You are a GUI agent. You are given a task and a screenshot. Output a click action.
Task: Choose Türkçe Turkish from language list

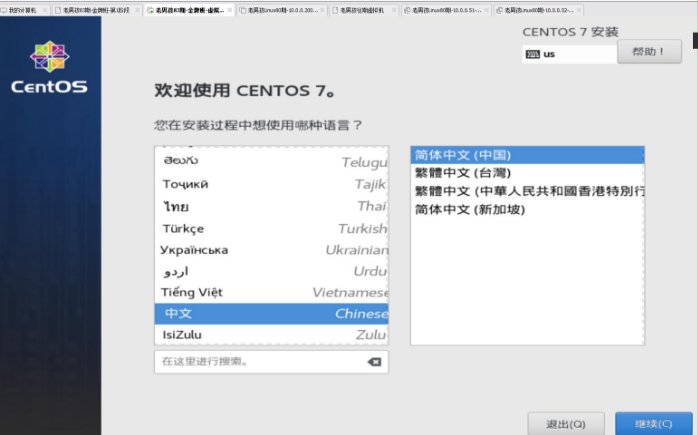(270, 228)
